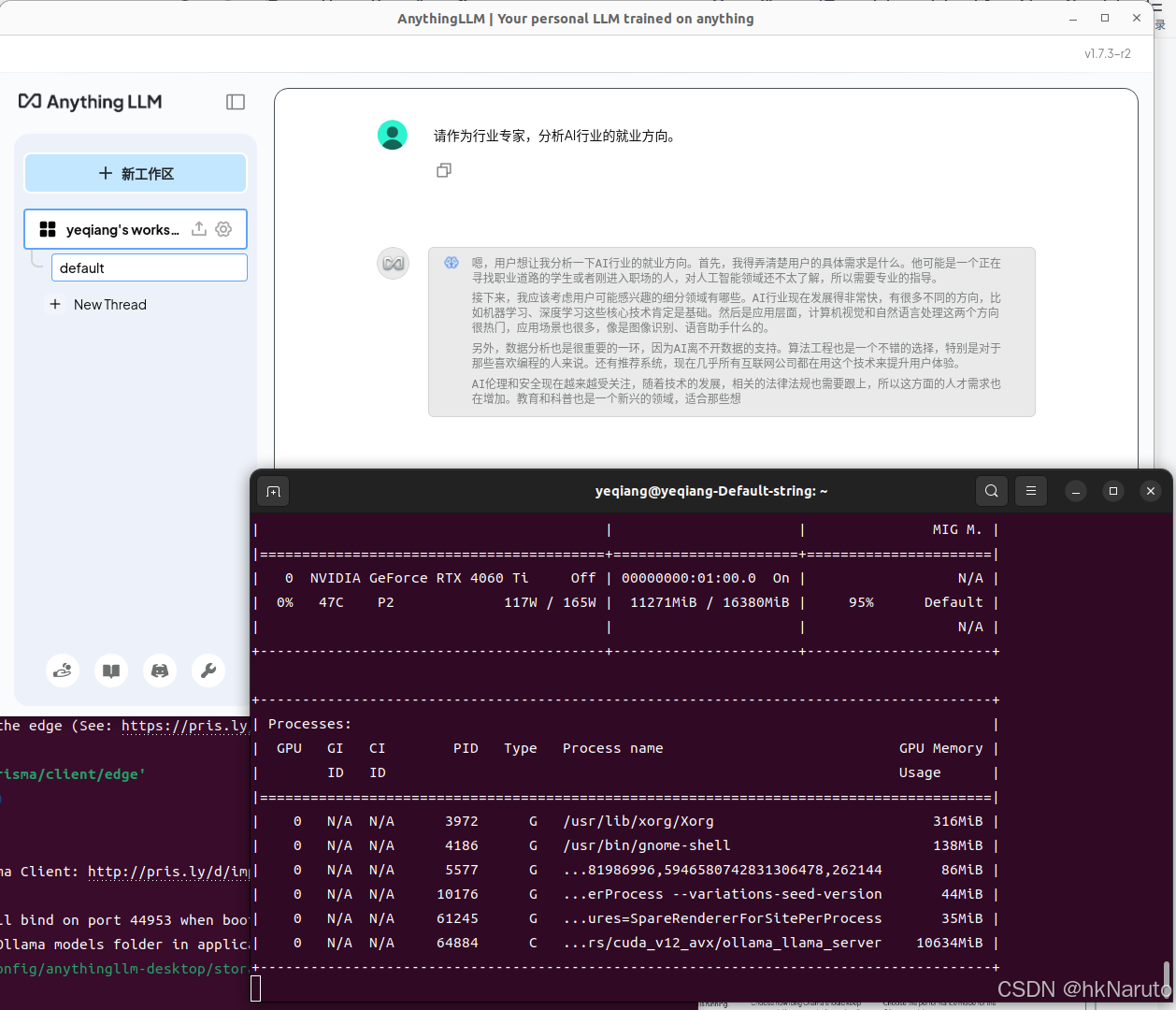This screenshot has height=1010, width=1176.
Task: Open the terminal hamburger menu
Action: pyautogui.click(x=1031, y=491)
